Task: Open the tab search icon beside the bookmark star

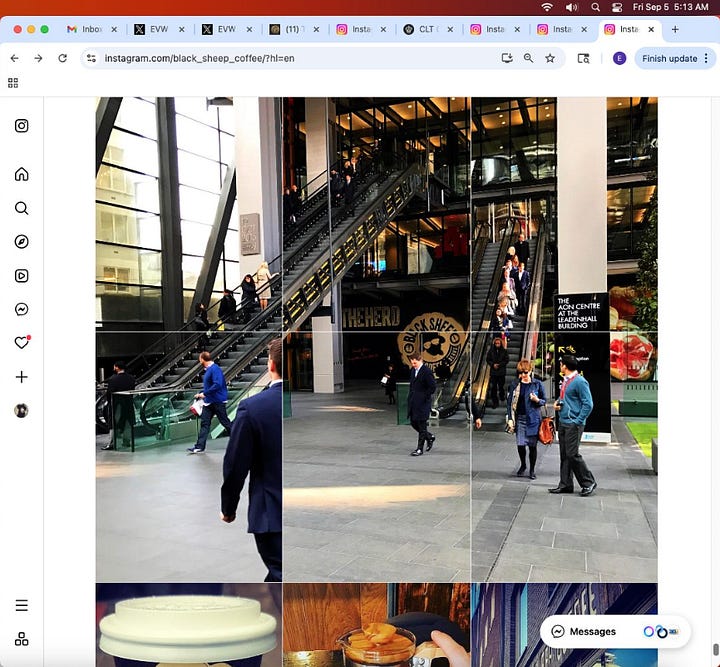Action: pos(583,58)
